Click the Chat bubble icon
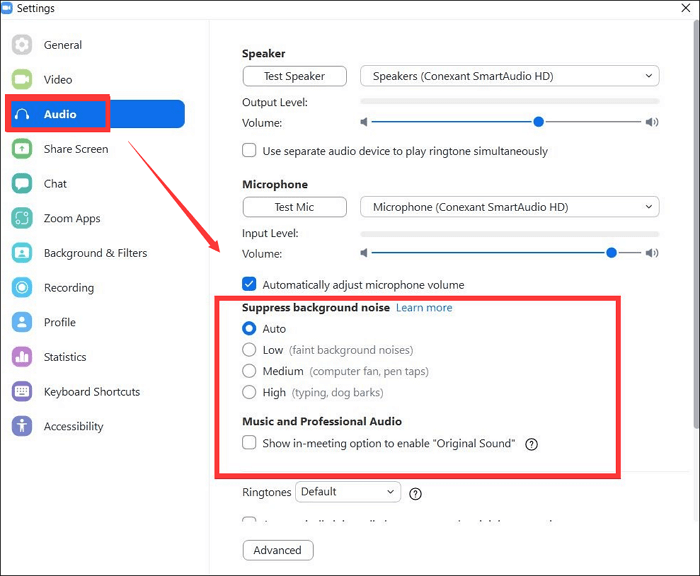 [x=22, y=184]
